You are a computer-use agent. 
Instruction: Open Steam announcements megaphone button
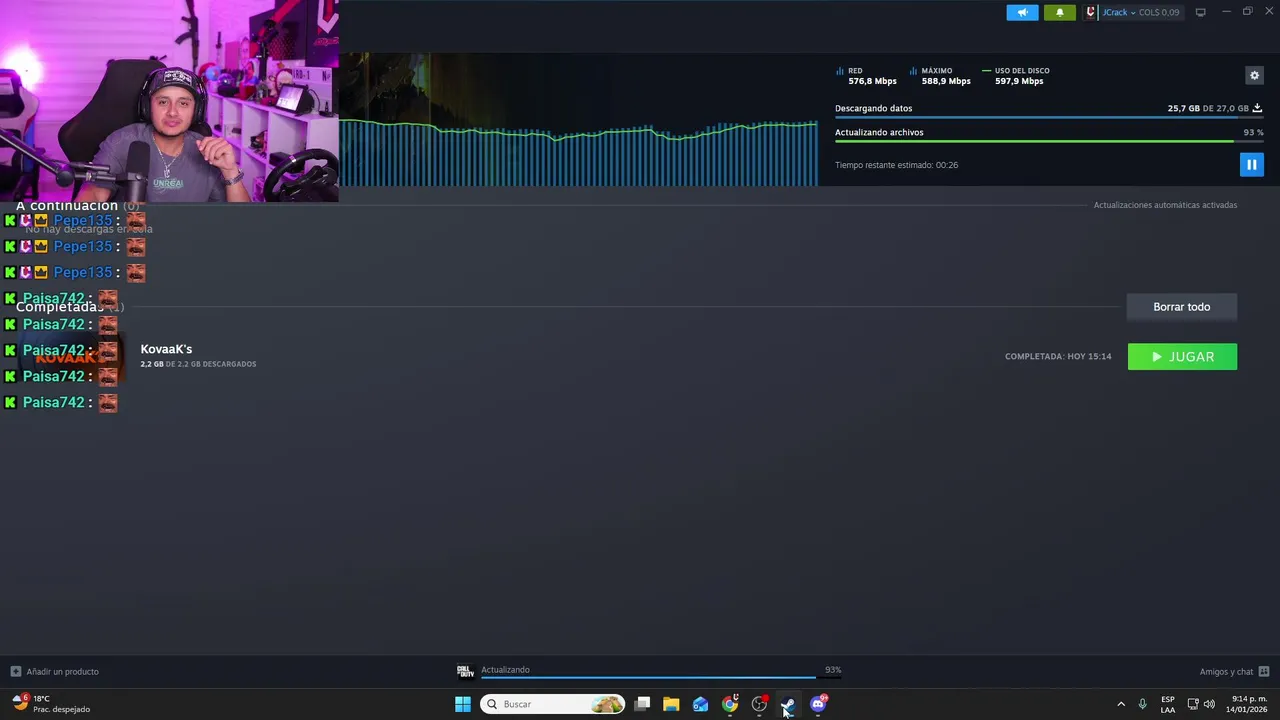pyautogui.click(x=1022, y=12)
